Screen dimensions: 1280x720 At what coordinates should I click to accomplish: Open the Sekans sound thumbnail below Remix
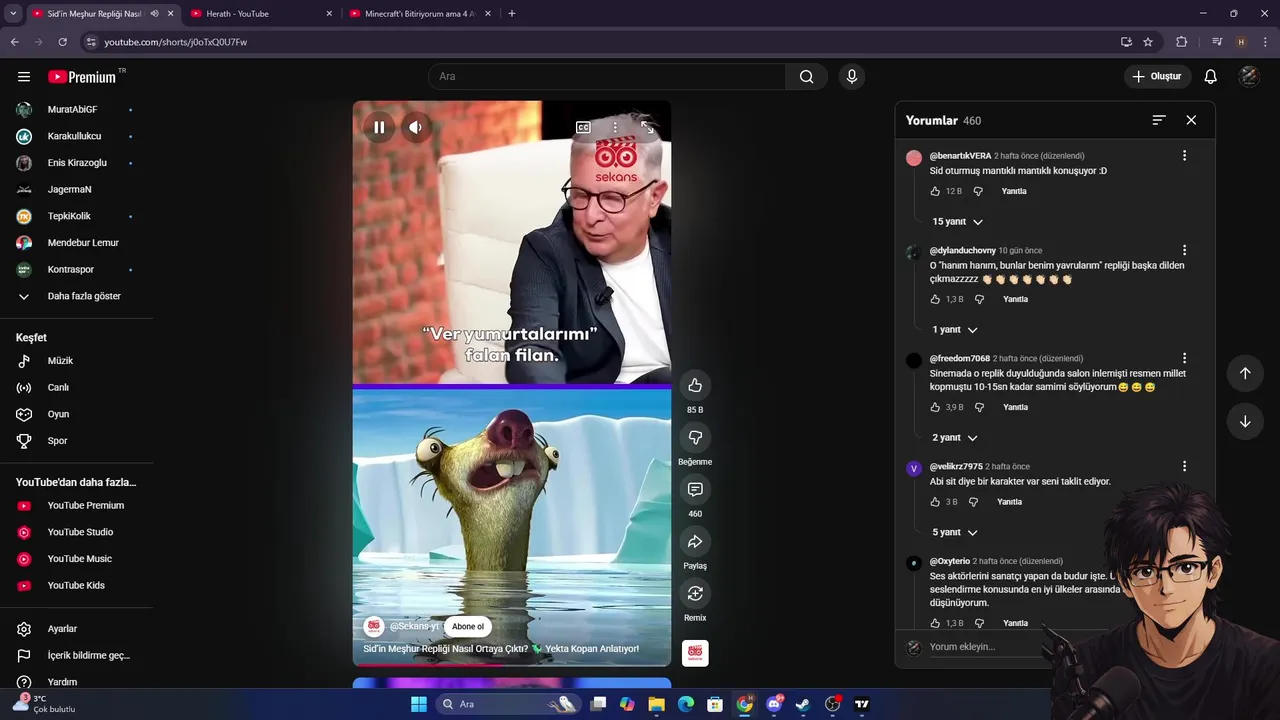tap(695, 653)
